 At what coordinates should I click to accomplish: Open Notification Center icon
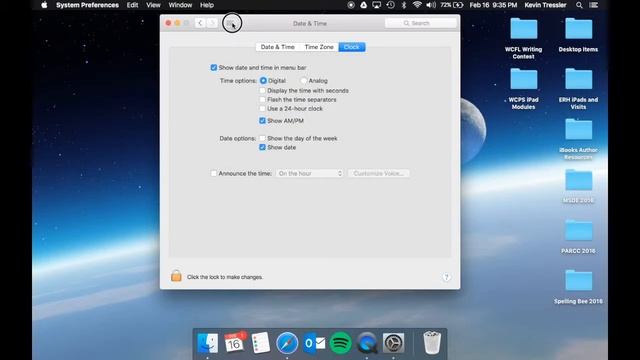click(594, 5)
